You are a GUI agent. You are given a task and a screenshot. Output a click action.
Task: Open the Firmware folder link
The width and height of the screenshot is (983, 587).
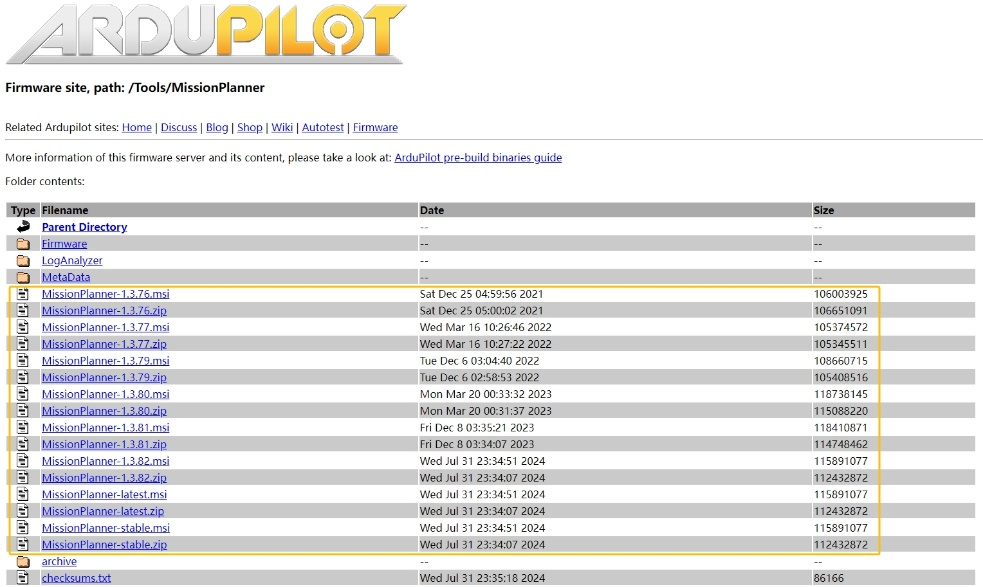65,243
